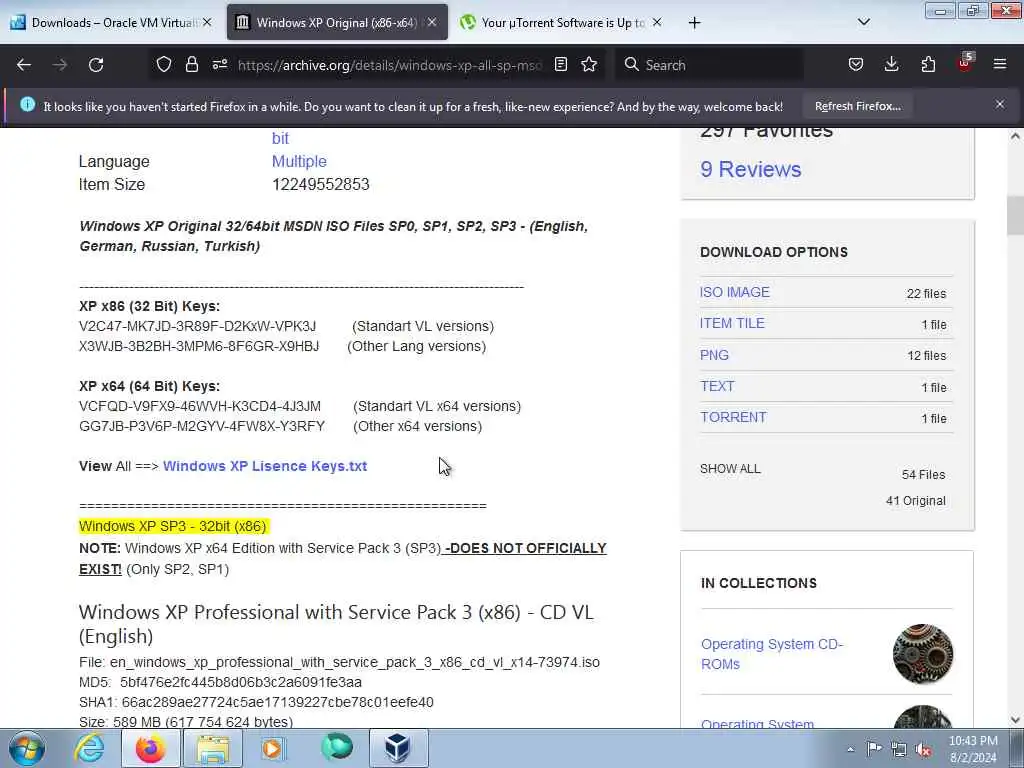Click the Refresh Firefox button
The height and width of the screenshot is (768, 1024).
857,106
